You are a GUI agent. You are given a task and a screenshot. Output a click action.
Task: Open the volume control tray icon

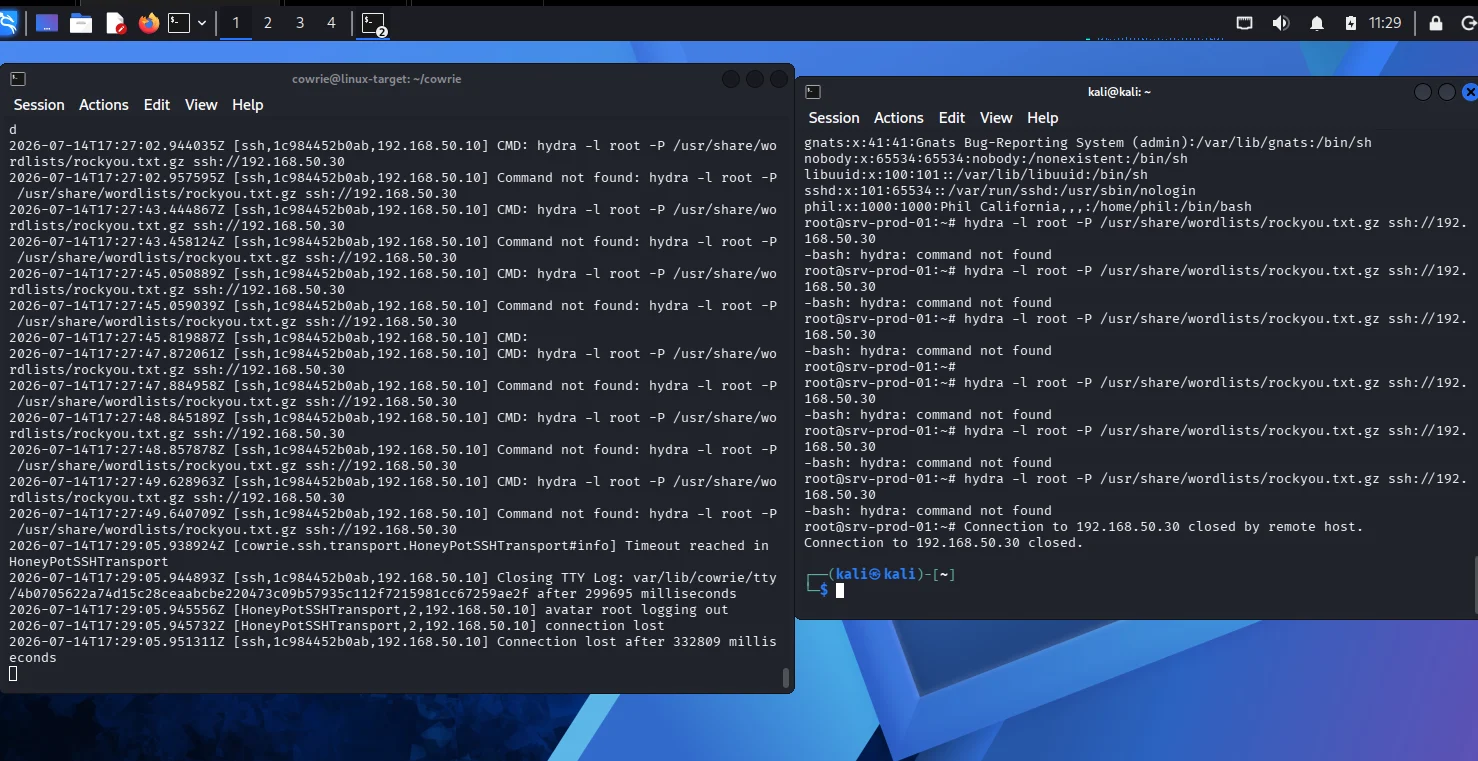[x=1280, y=23]
